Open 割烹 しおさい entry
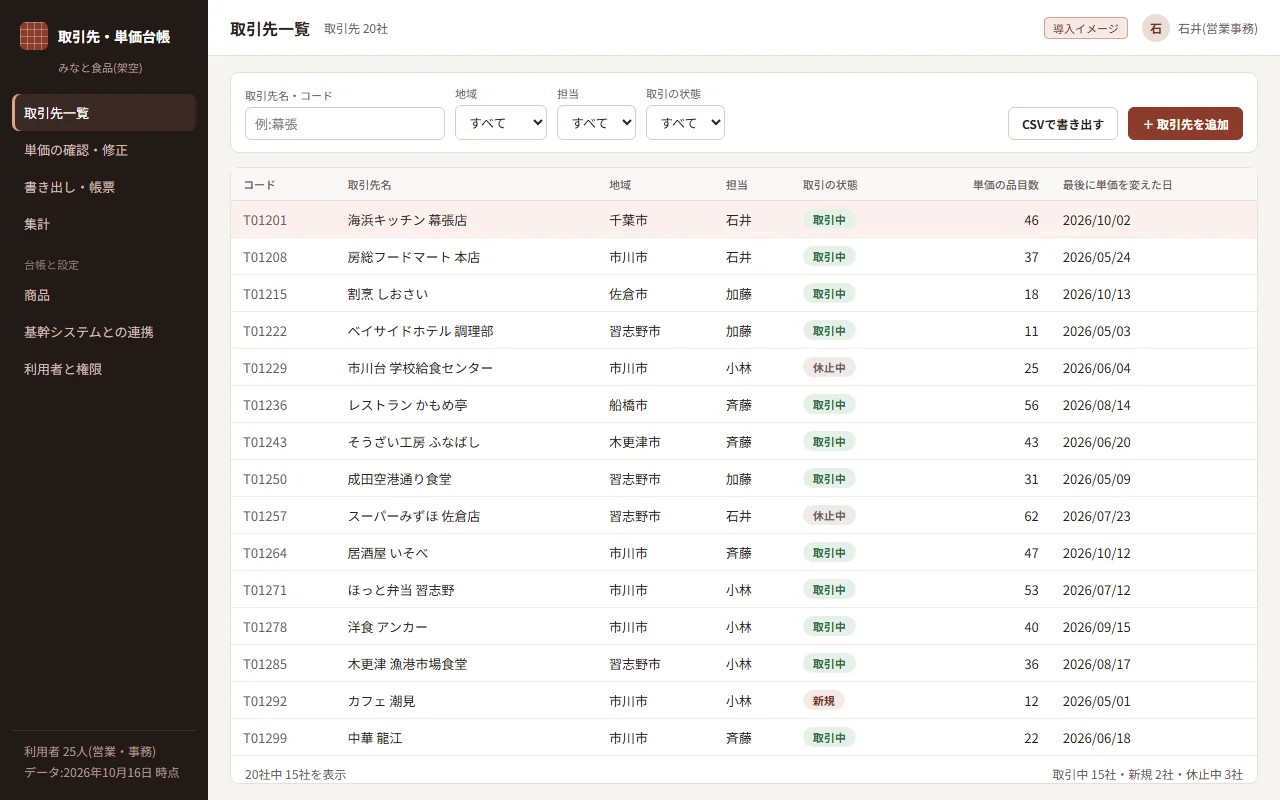The width and height of the screenshot is (1280, 800). 744,294
